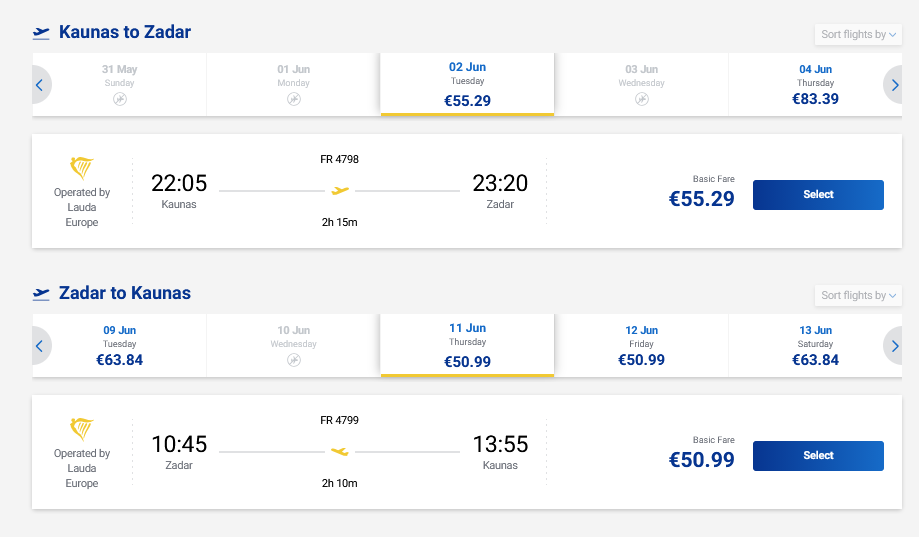Click the no-flight icon under 31 May

[x=120, y=99]
